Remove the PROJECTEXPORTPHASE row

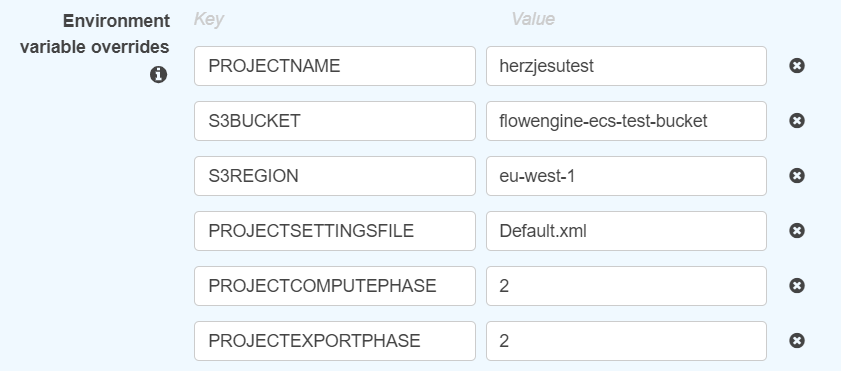796,340
